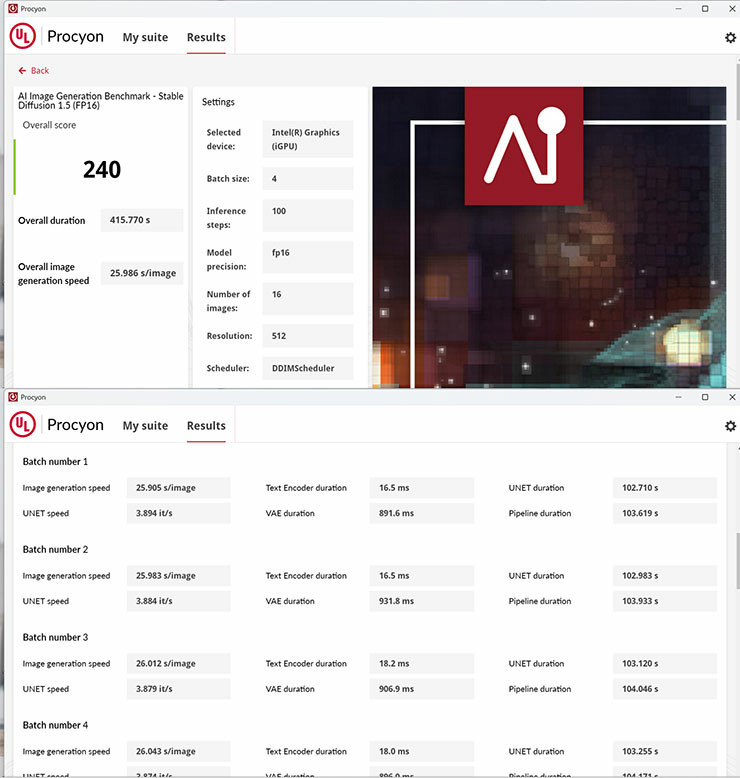This screenshot has width=740, height=778.
Task: Switch to My suite tab in bottom window
Action: coord(145,426)
